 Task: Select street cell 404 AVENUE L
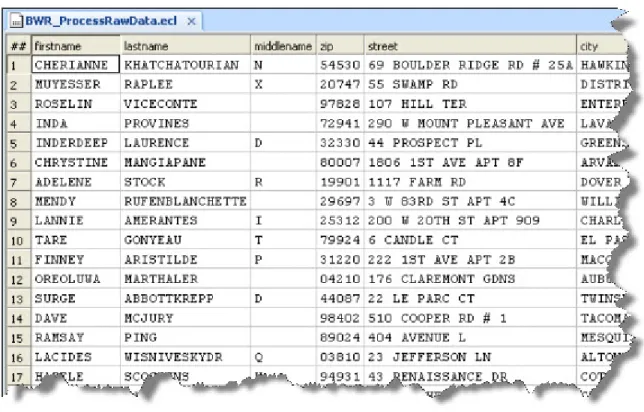[x=471, y=337]
